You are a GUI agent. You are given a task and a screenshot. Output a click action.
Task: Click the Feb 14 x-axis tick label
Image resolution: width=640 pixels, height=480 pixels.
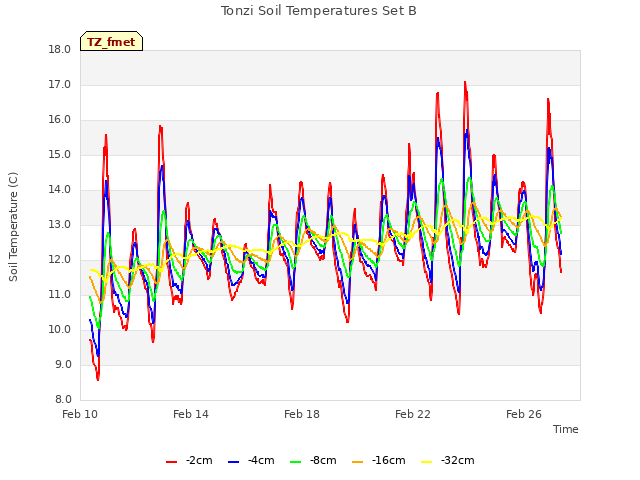tap(191, 414)
